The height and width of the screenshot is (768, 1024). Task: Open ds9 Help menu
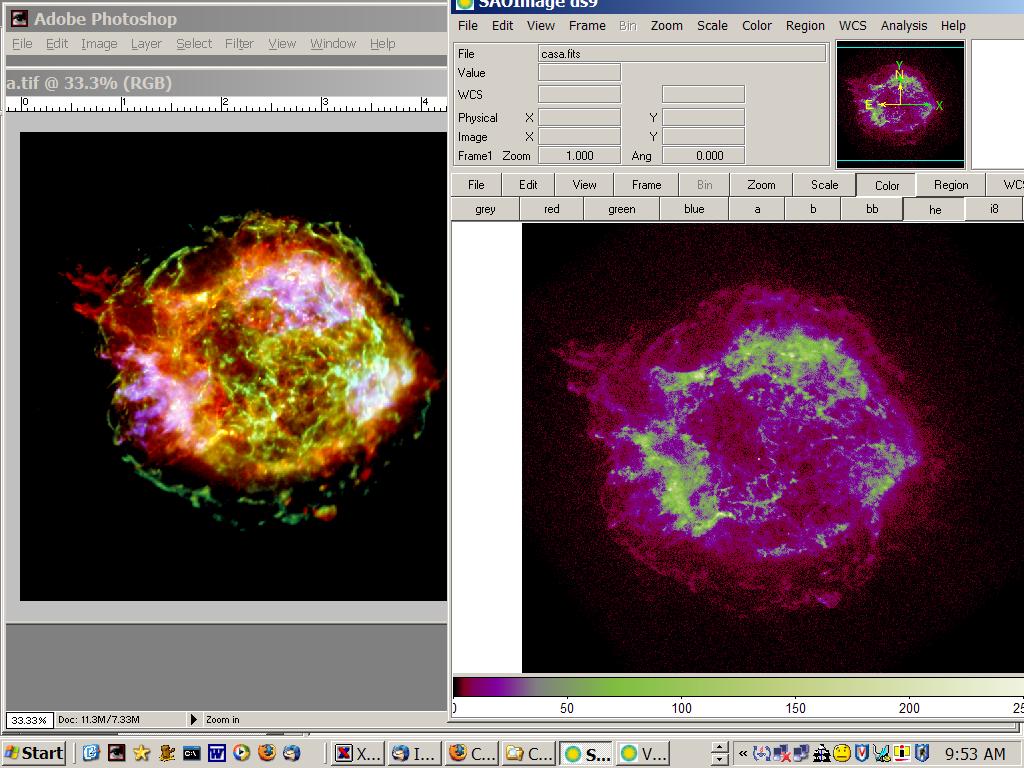[x=953, y=25]
